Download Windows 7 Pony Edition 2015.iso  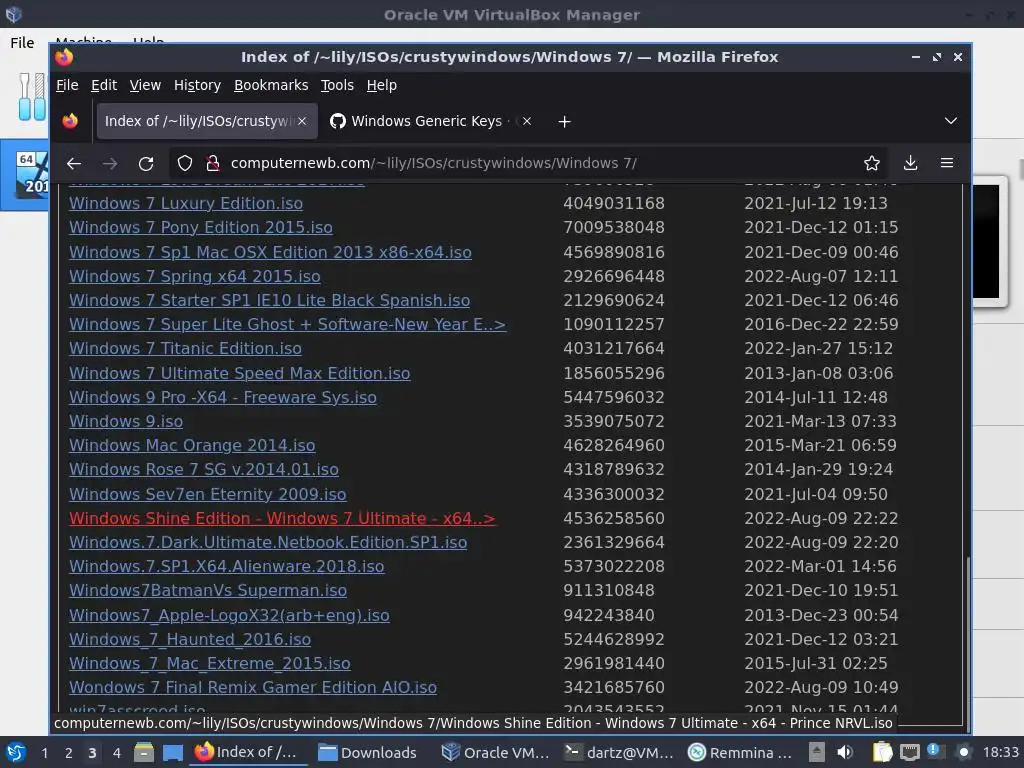(200, 227)
